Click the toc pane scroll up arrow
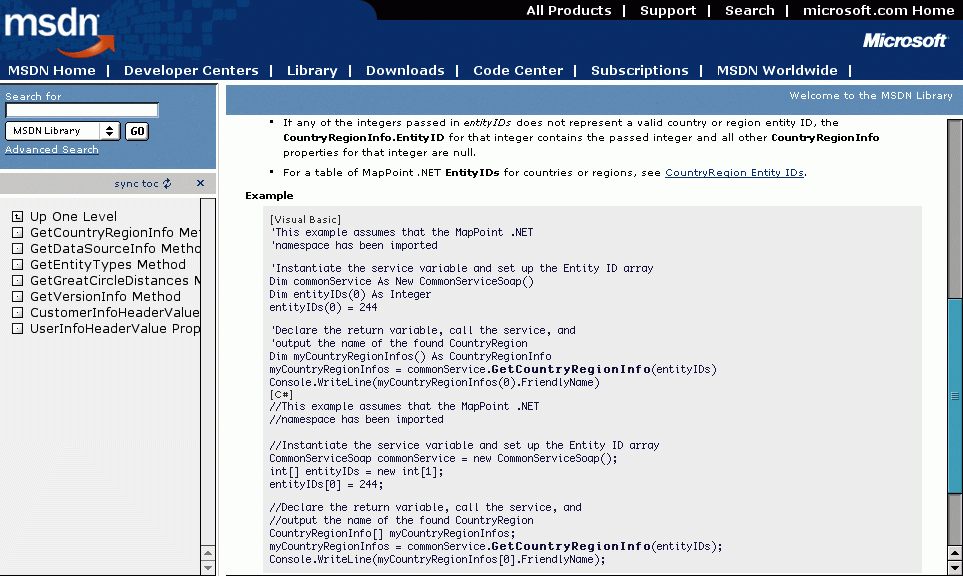 point(208,553)
